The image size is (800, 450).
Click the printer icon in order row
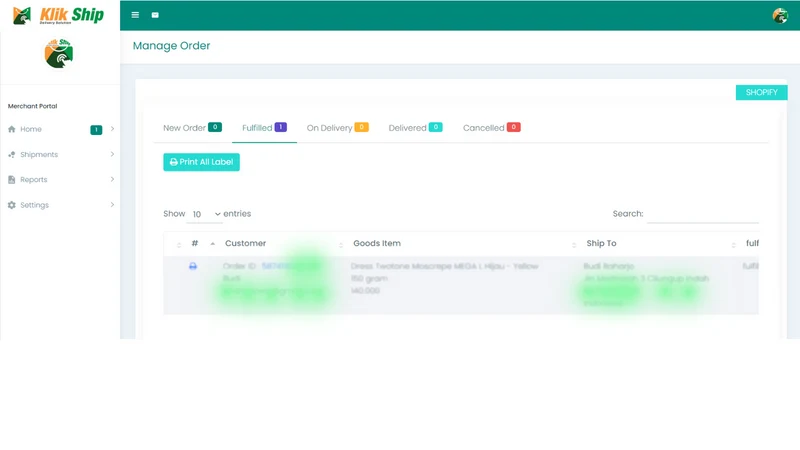click(193, 266)
